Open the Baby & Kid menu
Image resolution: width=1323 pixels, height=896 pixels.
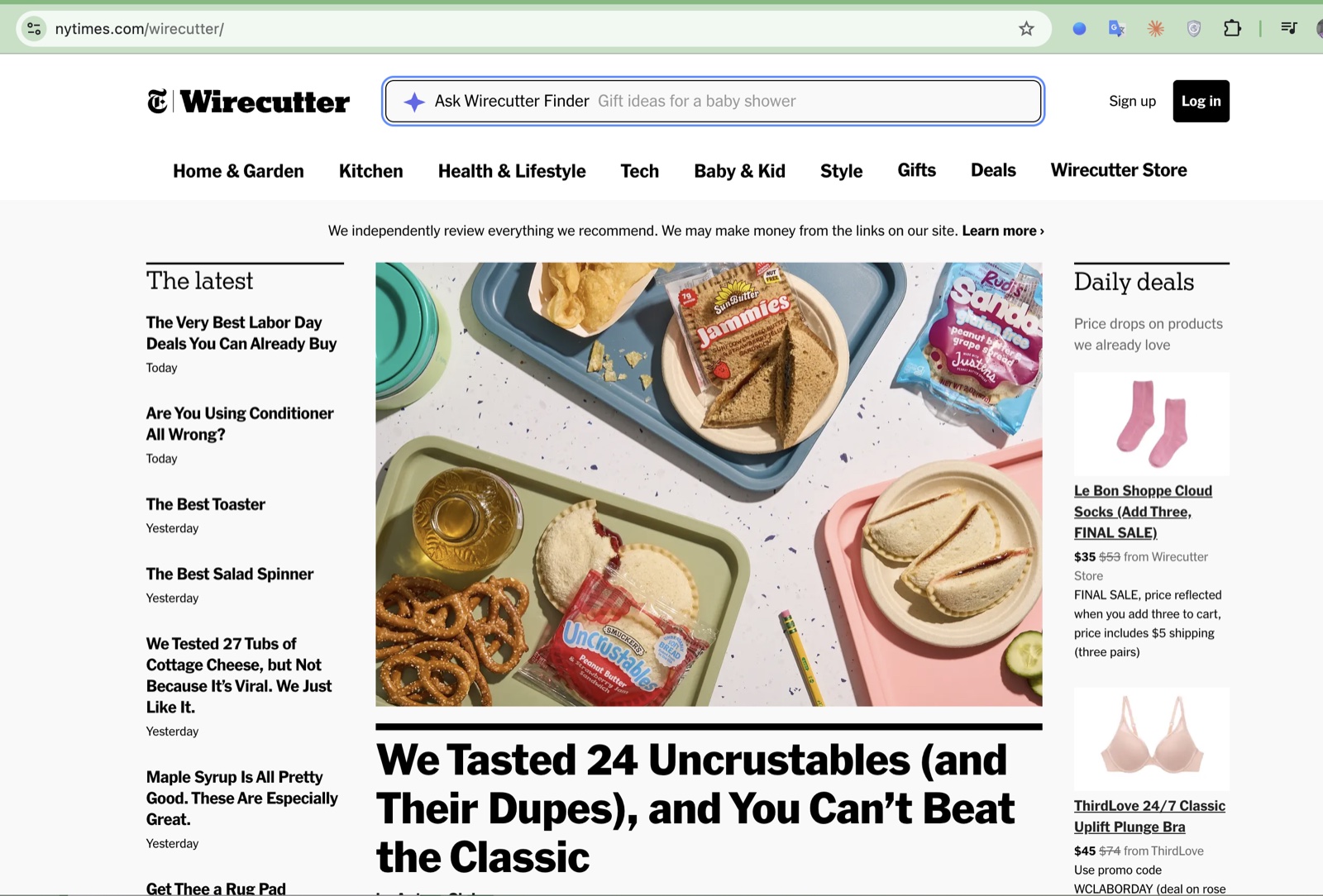[x=740, y=171]
